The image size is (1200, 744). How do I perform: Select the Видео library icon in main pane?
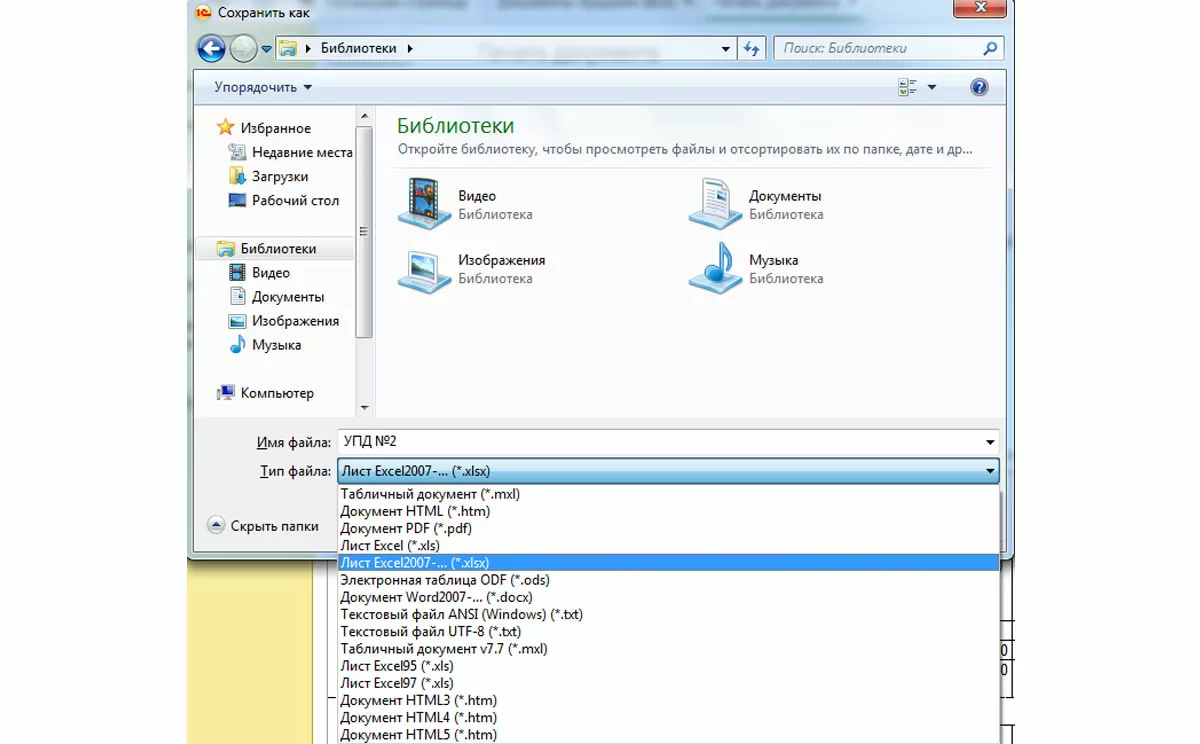point(424,203)
